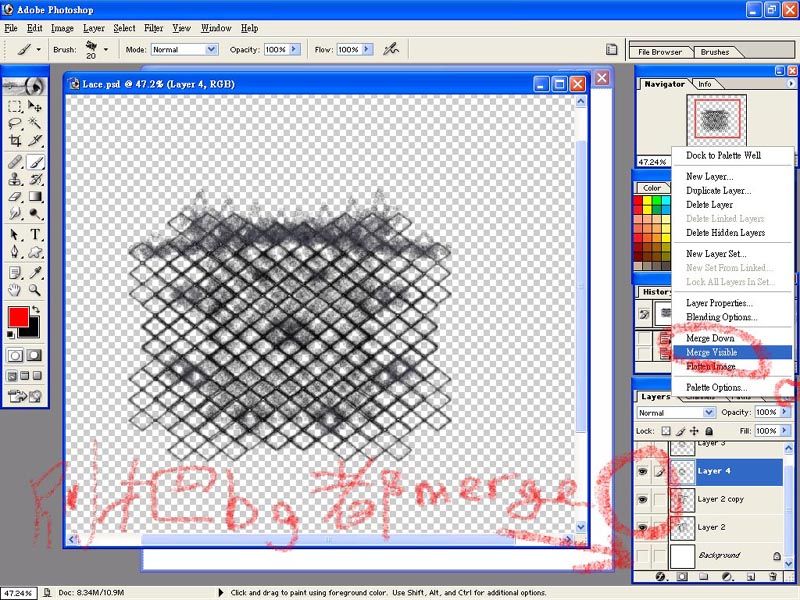Open the Brush preset picker arrow
Screen dimensions: 800x600
click(106, 50)
